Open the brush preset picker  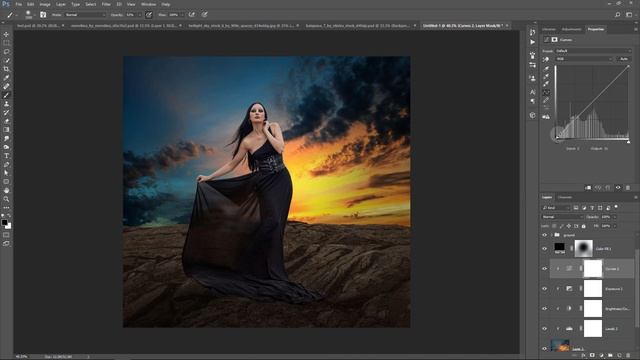(28, 15)
